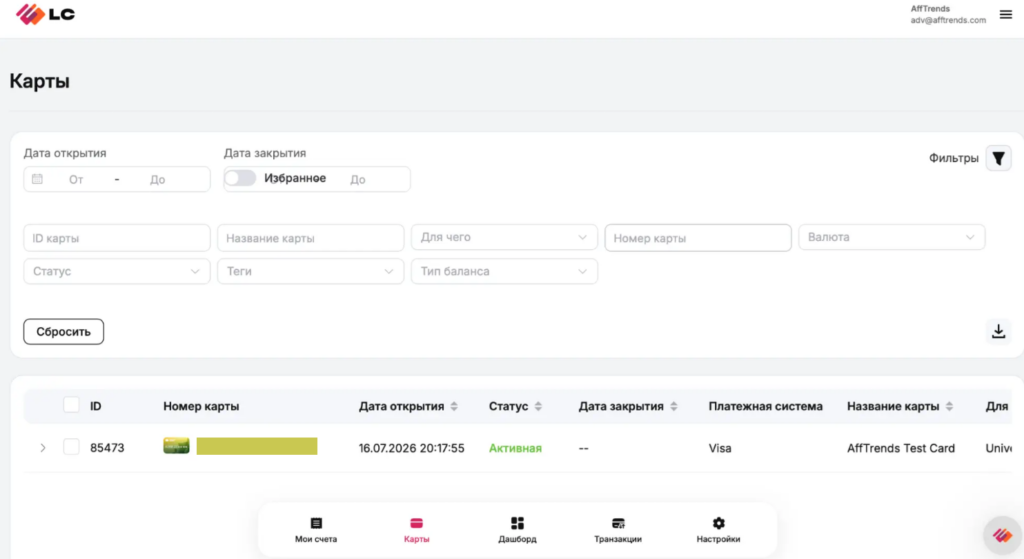Sort by Дата открытия column arrows

coord(454,406)
